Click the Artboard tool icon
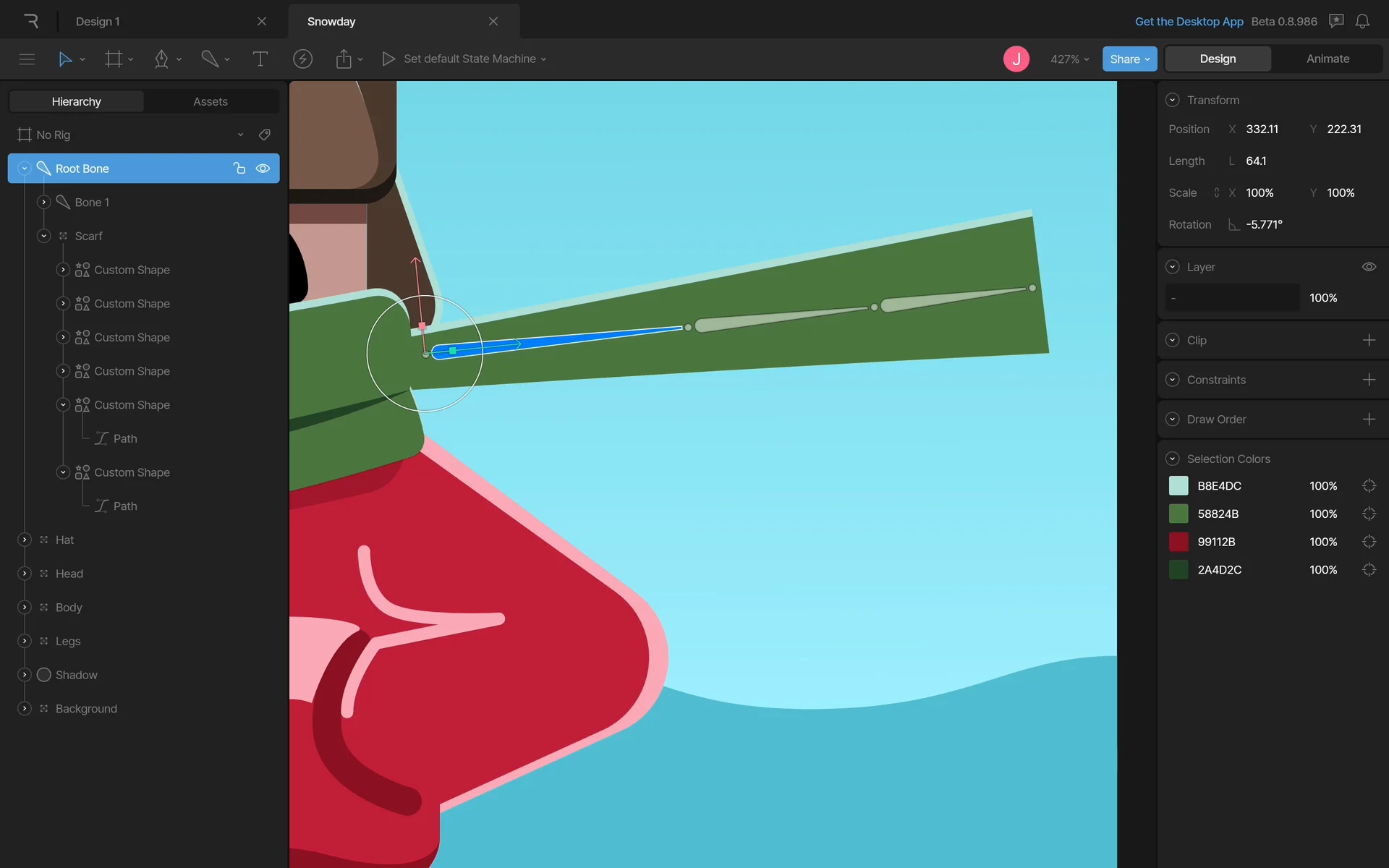The image size is (1389, 868). pos(114,59)
